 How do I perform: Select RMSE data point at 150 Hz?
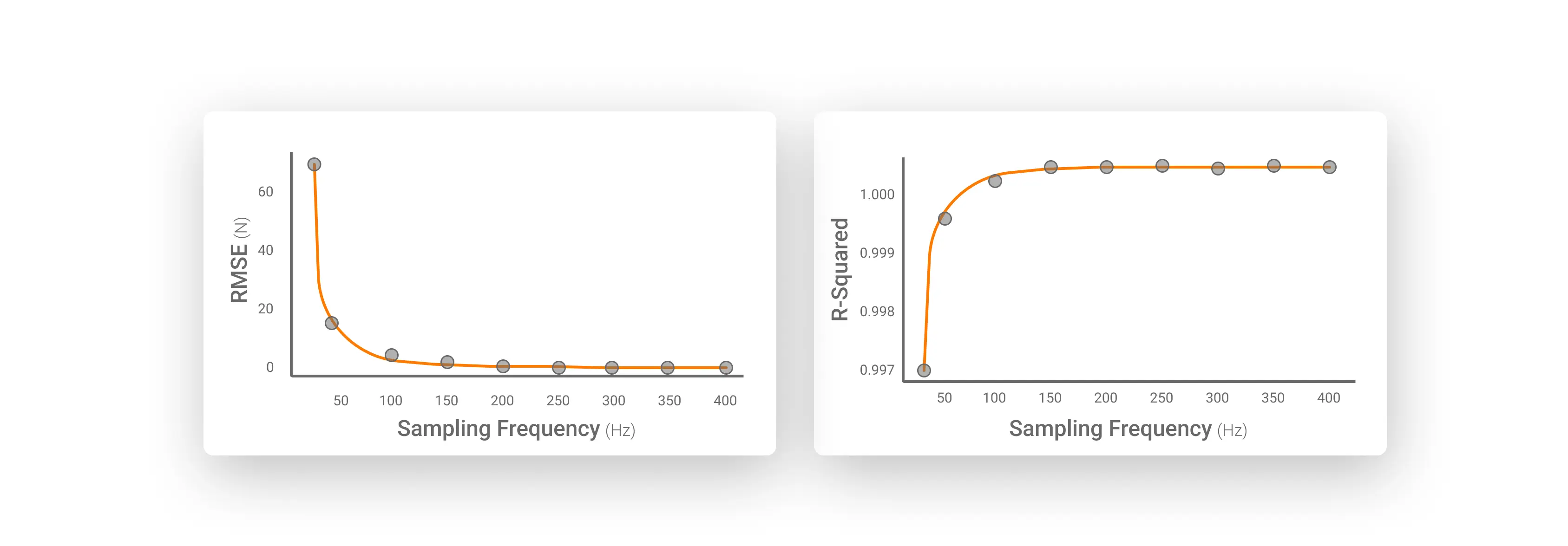point(447,362)
